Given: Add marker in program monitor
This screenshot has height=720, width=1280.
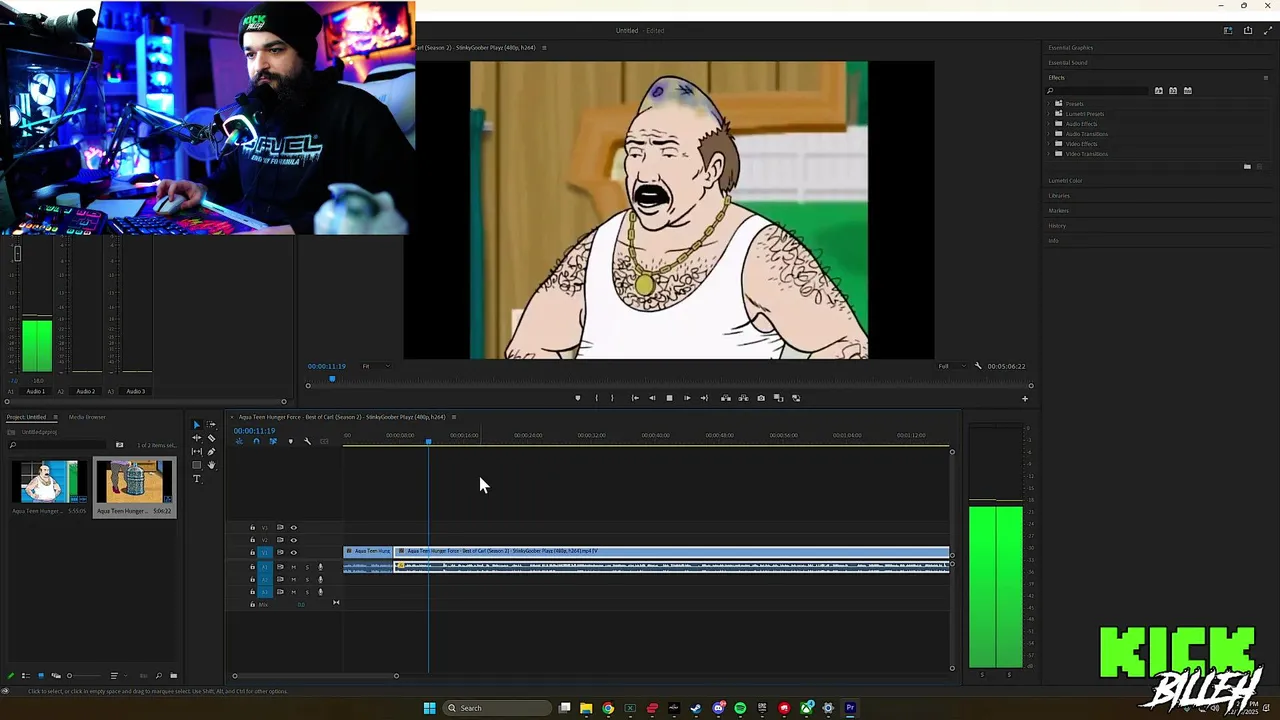Looking at the screenshot, I should tap(578, 398).
